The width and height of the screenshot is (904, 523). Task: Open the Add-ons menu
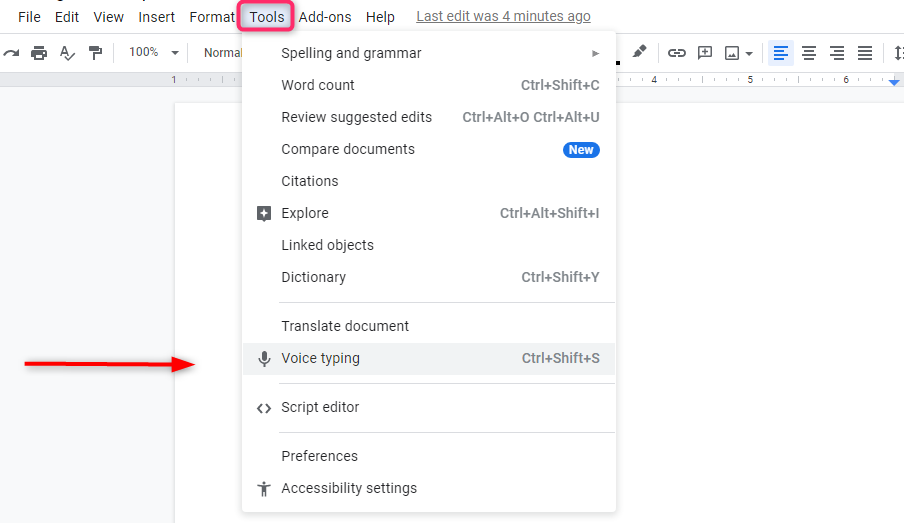pyautogui.click(x=325, y=17)
